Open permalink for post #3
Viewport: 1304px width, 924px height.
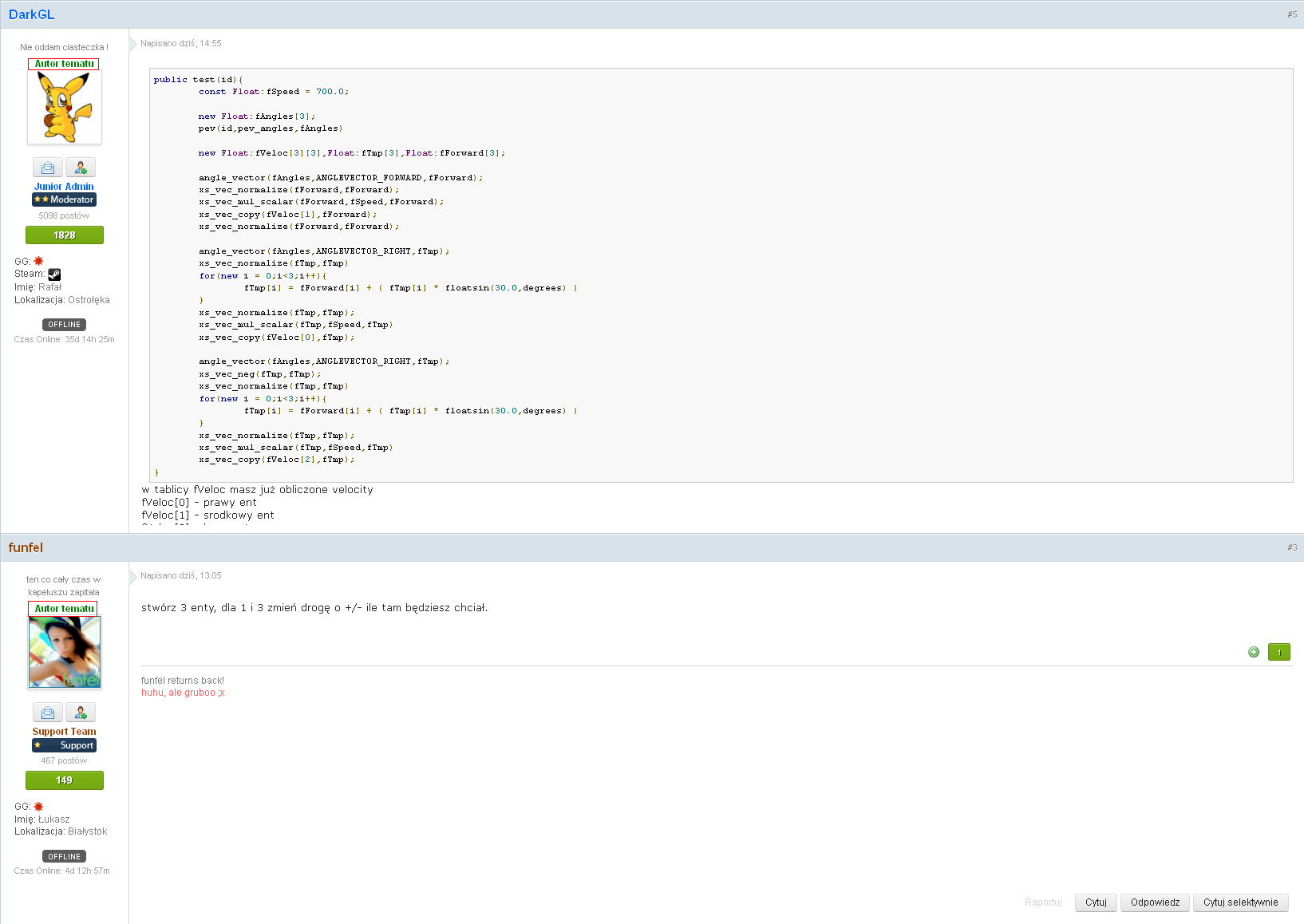click(x=1291, y=547)
